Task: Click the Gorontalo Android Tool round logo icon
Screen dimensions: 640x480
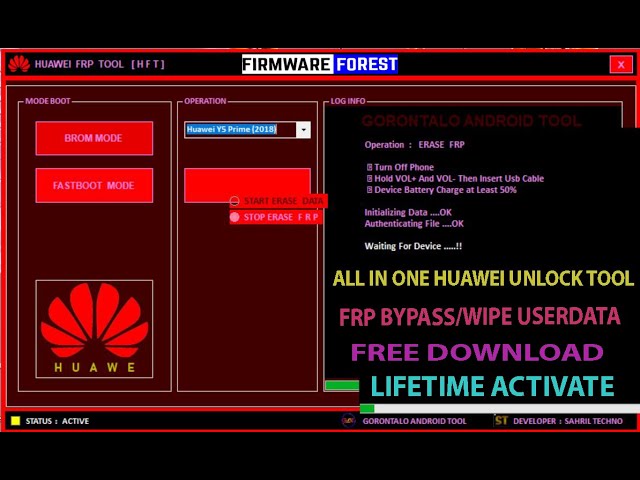Action: (x=348, y=420)
